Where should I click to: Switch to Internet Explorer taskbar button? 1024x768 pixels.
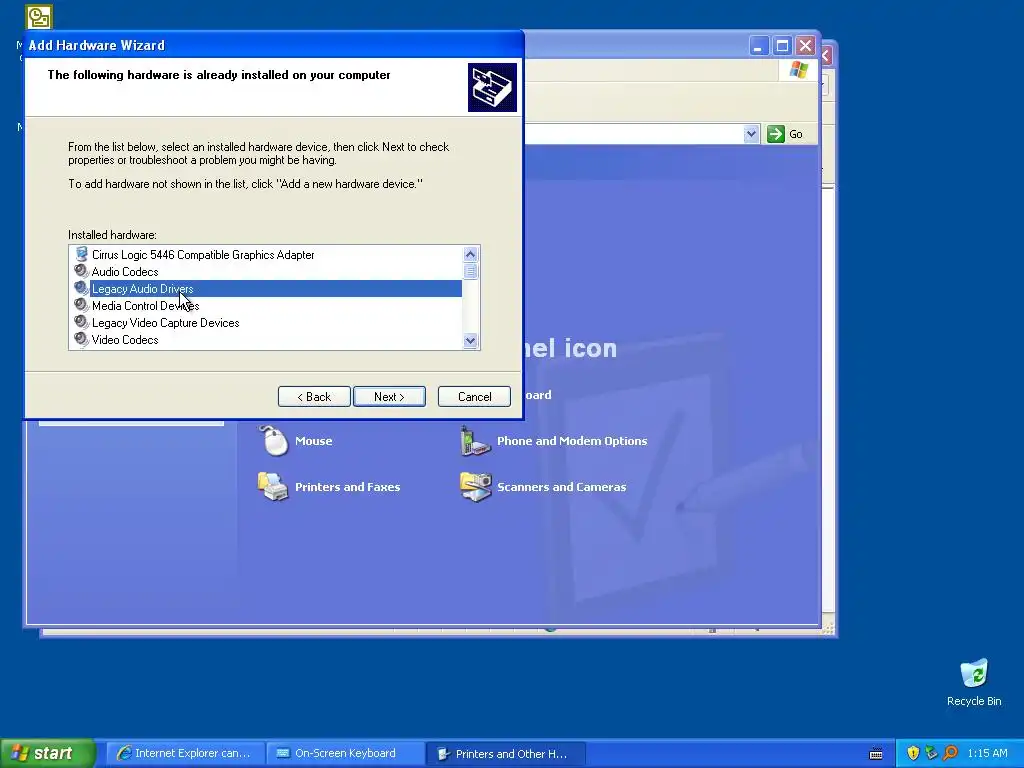pos(186,754)
